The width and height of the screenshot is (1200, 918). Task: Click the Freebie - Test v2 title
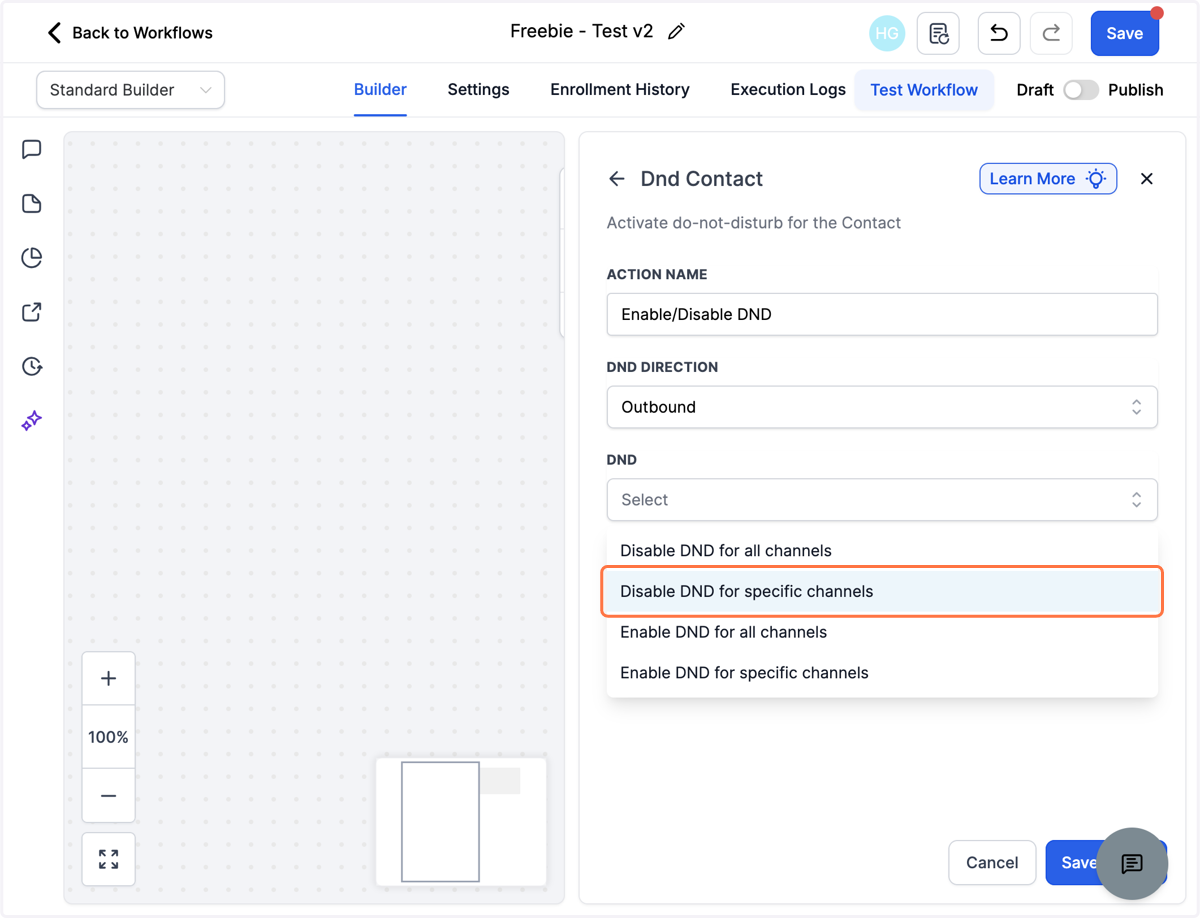point(581,31)
